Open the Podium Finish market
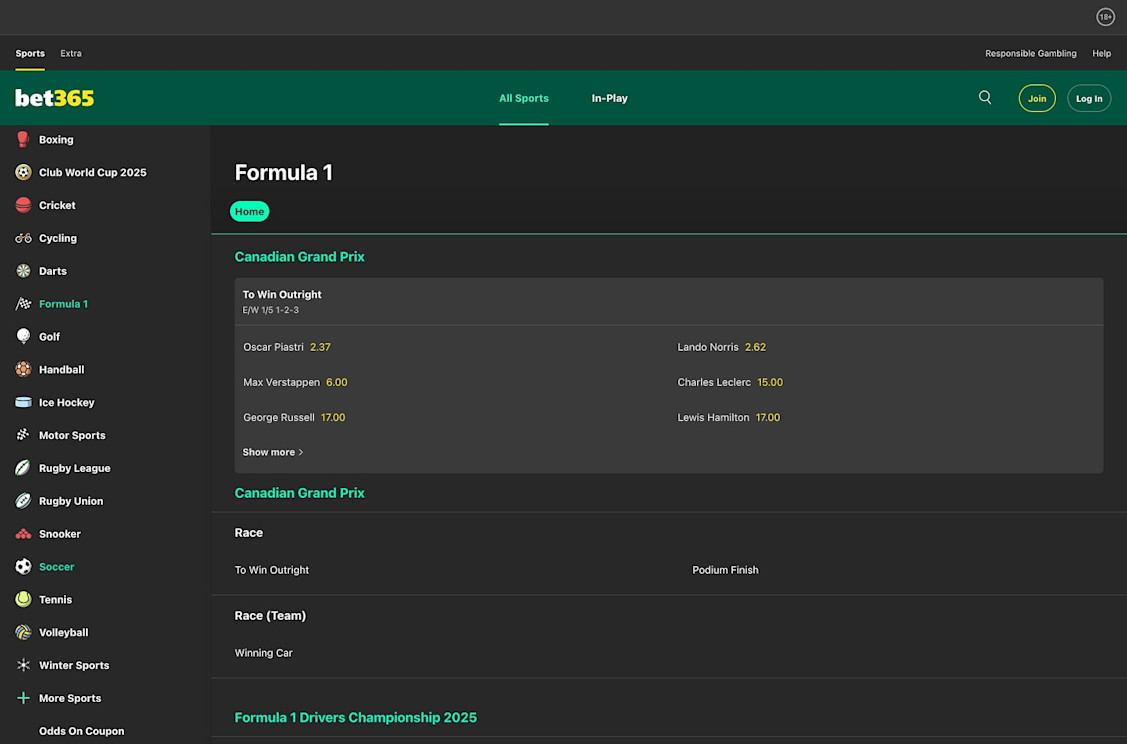1127x744 pixels. click(x=725, y=570)
